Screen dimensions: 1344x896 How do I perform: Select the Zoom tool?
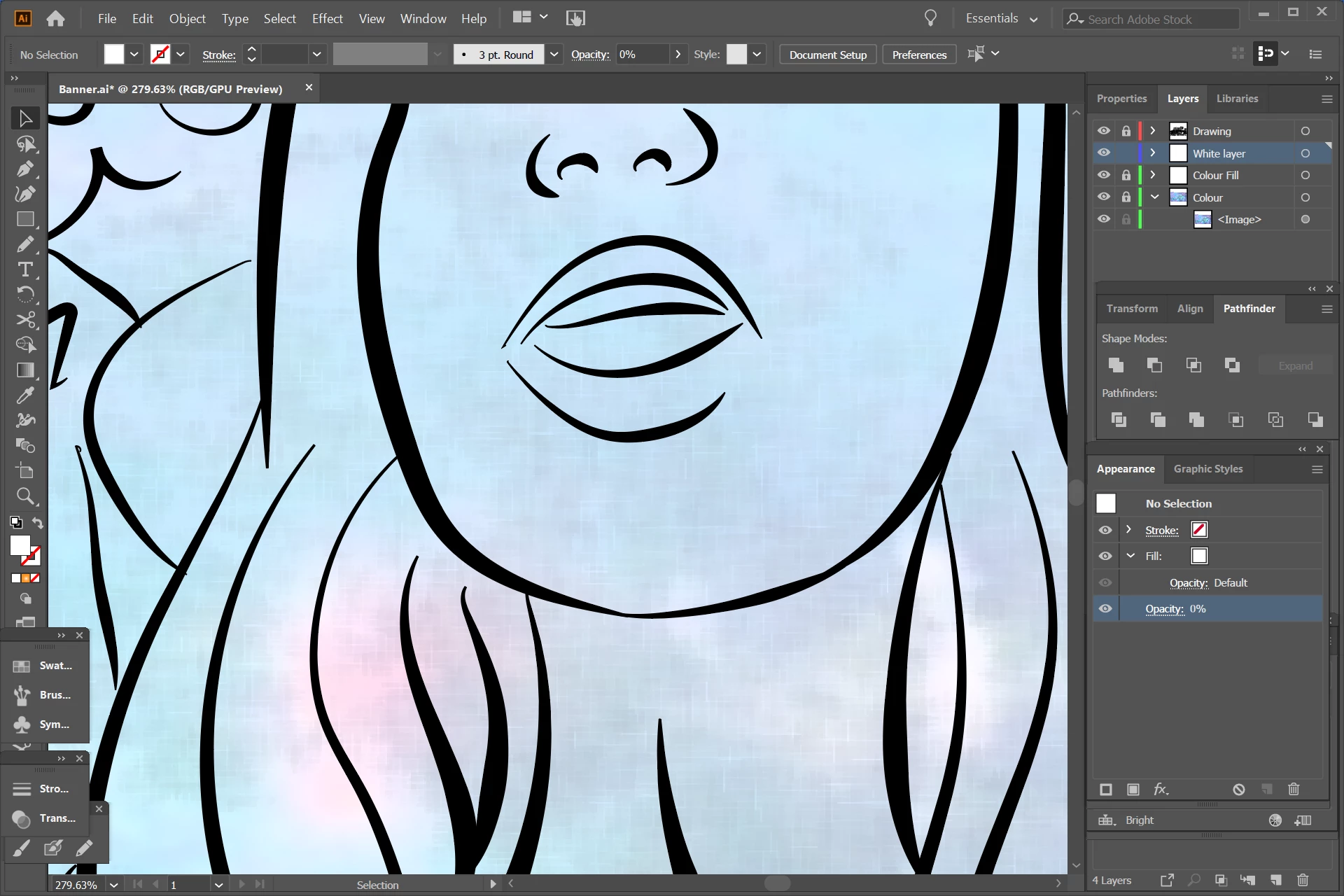pos(25,496)
